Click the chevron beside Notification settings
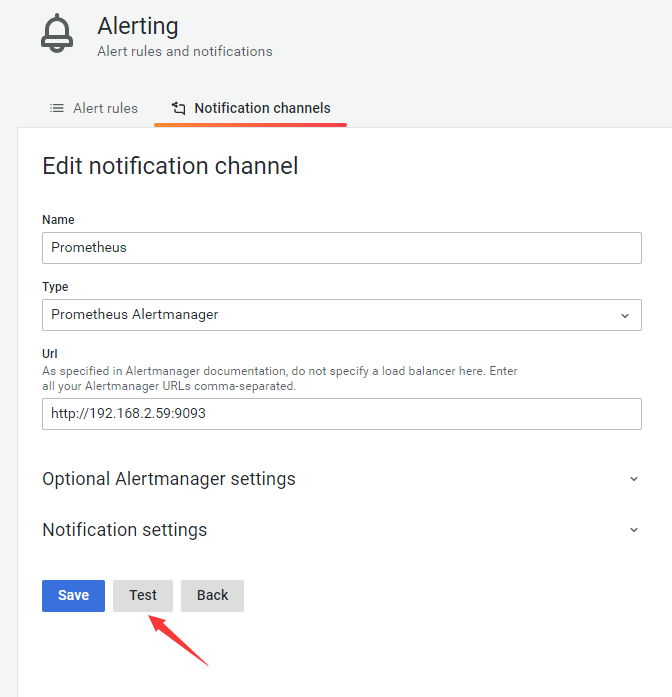 634,530
